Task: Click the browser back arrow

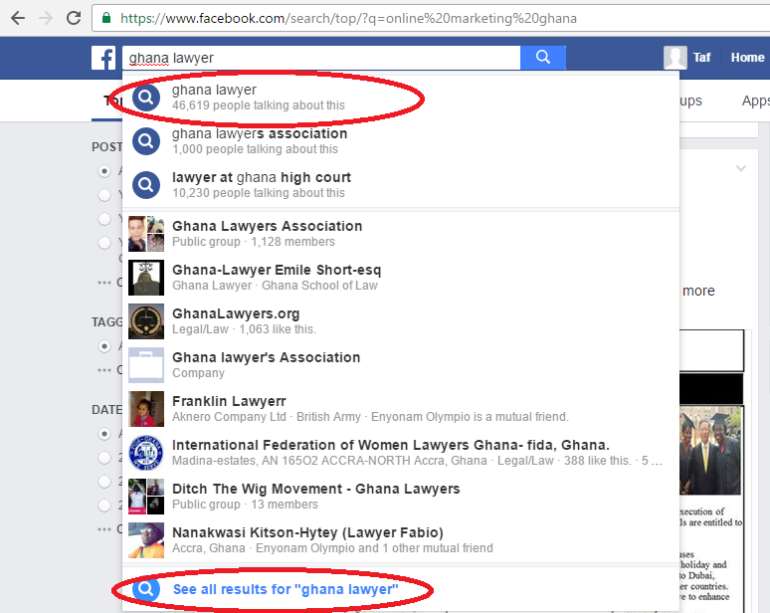Action: pos(18,18)
